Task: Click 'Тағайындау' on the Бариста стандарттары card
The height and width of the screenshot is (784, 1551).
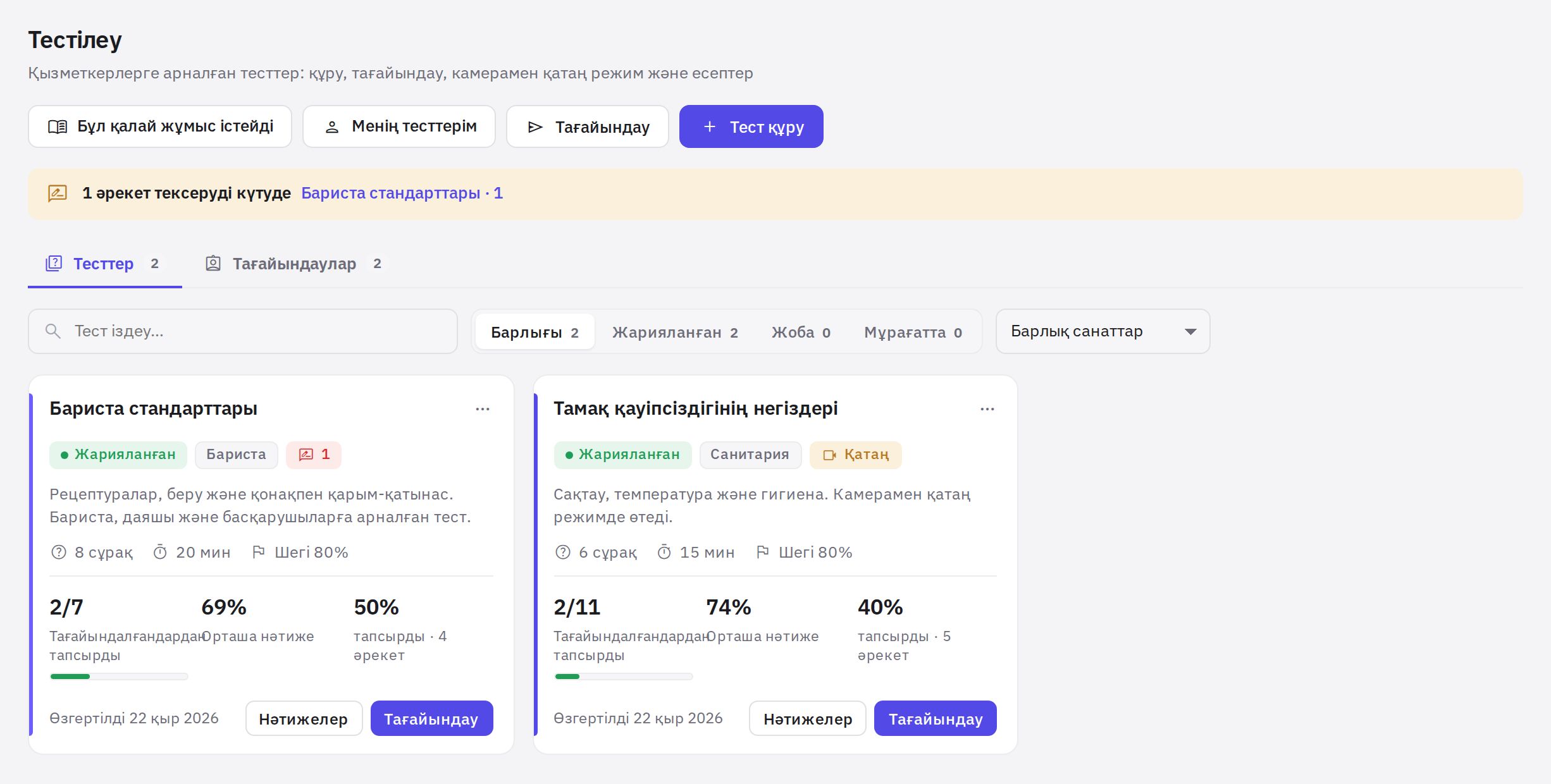Action: [431, 718]
